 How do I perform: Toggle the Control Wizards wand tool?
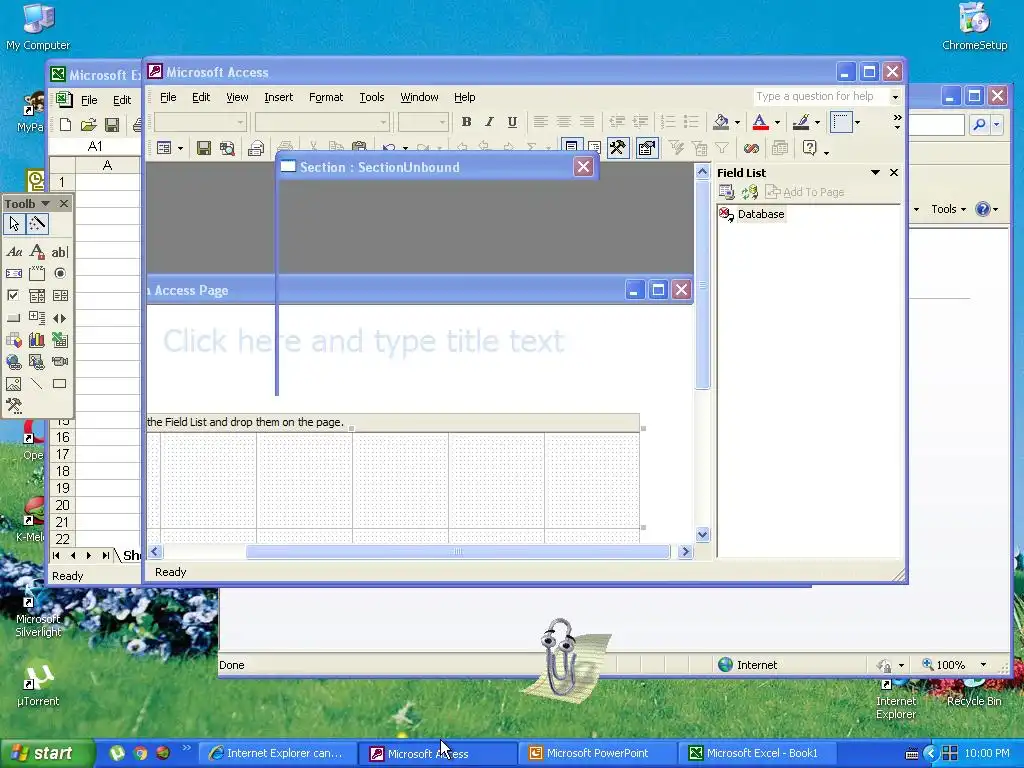pos(37,224)
